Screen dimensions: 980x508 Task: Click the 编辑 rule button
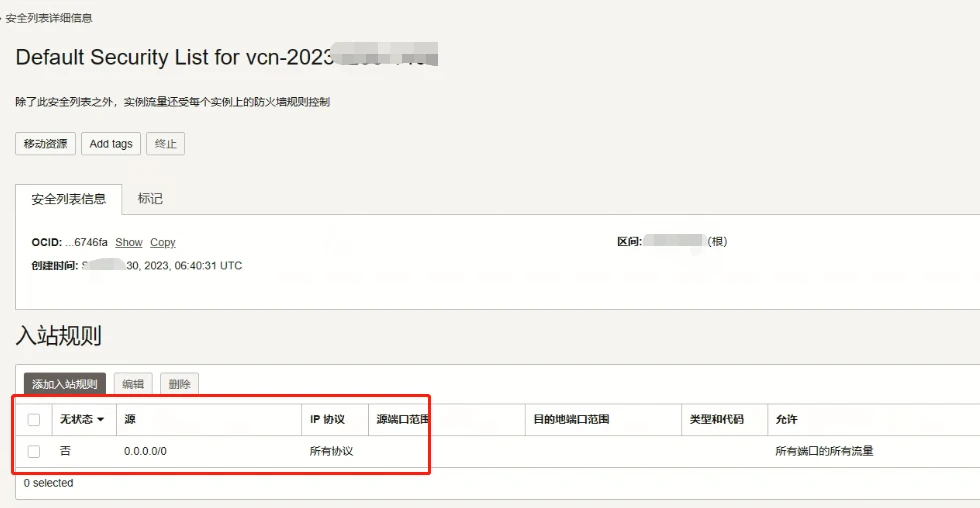coord(133,384)
